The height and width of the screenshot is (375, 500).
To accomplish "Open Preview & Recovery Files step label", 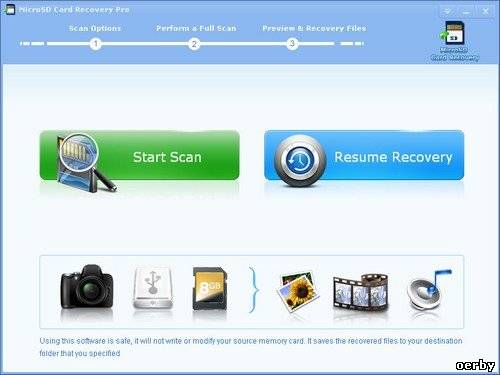I will pos(314,28).
